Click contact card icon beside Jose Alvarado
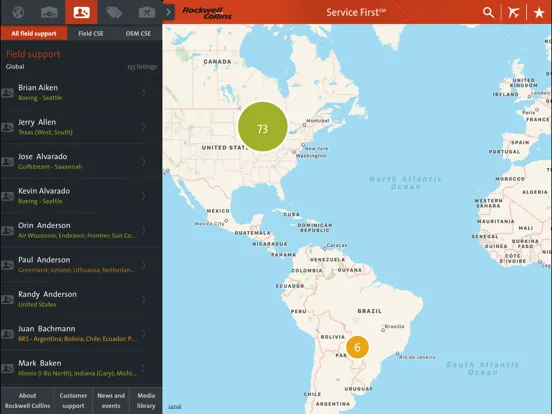The height and width of the screenshot is (414, 552). point(7,162)
